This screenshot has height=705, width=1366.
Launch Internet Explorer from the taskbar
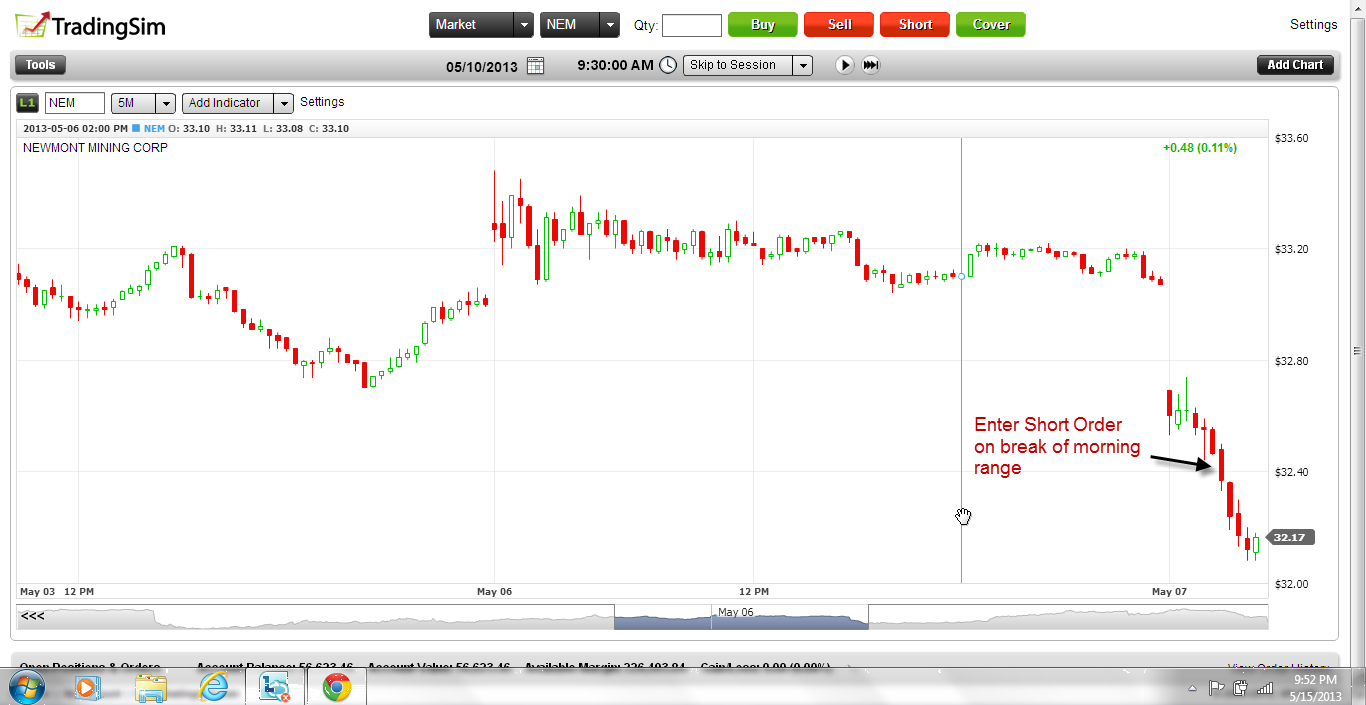click(x=214, y=688)
